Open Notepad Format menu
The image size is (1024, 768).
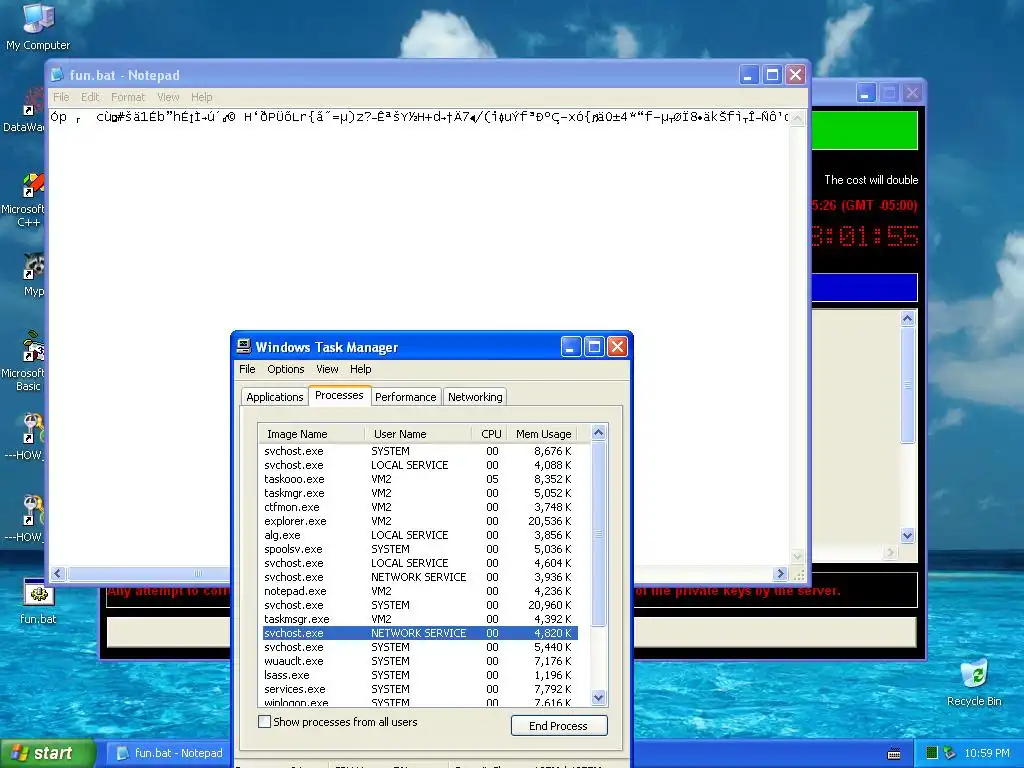tap(128, 97)
